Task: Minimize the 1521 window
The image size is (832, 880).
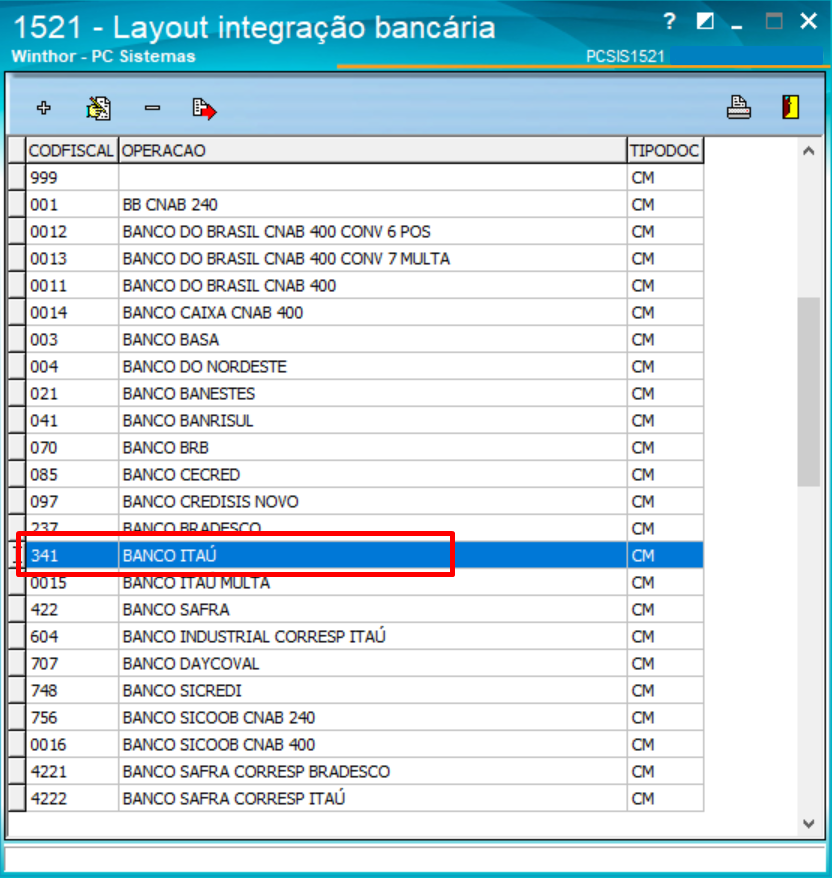Action: click(x=737, y=27)
